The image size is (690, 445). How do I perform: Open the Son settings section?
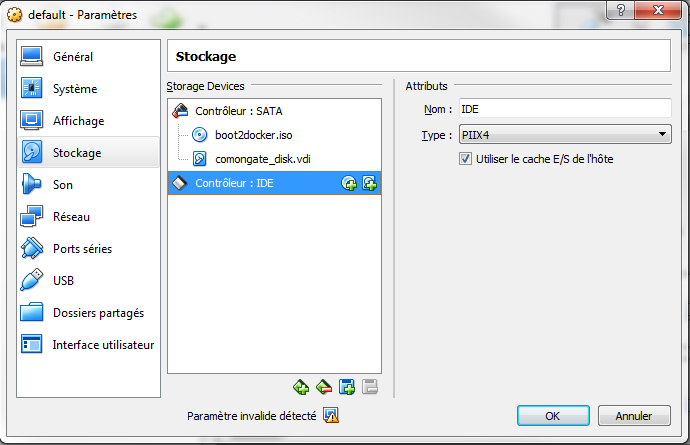(x=88, y=184)
